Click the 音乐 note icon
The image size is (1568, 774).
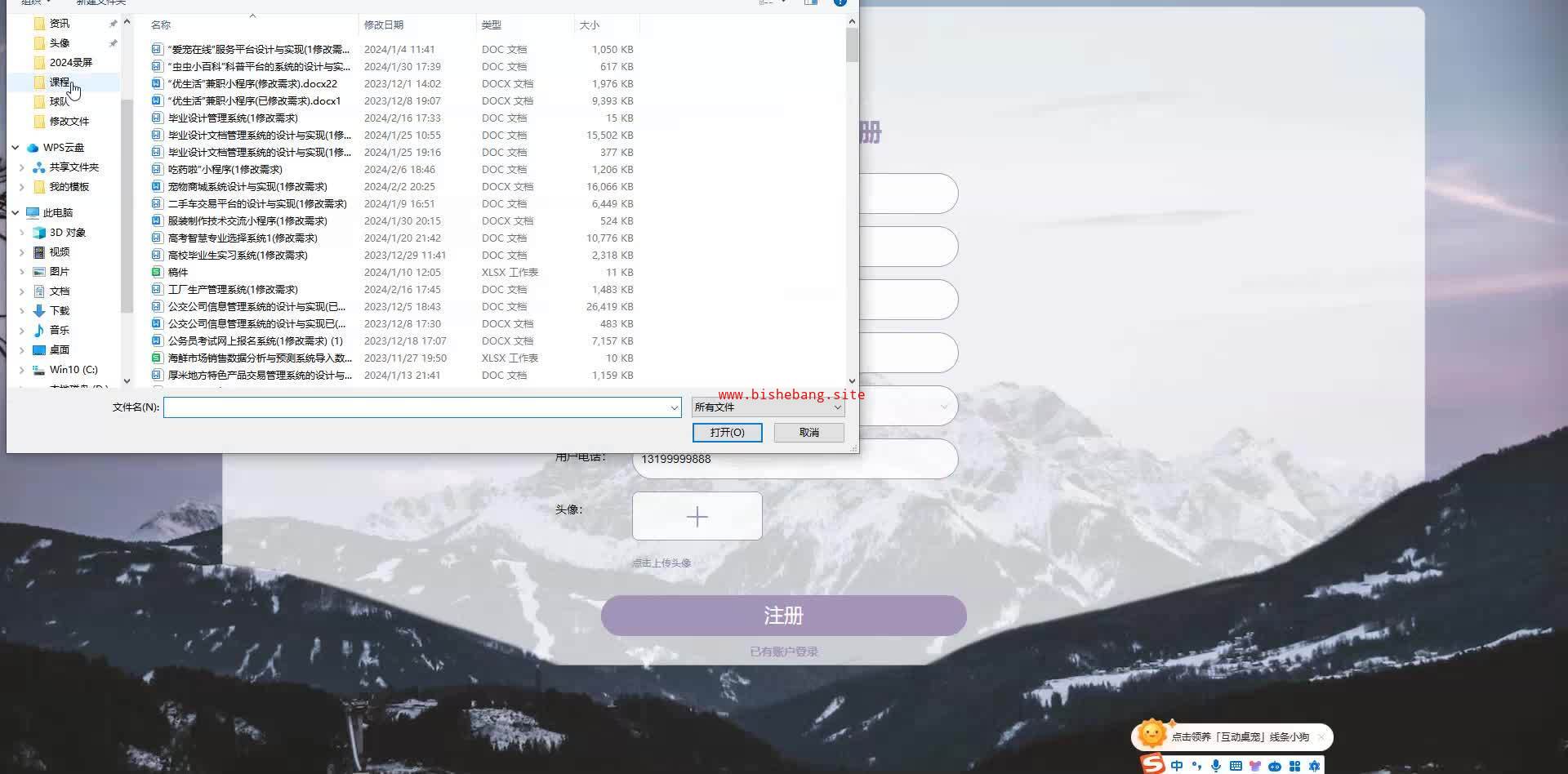tap(39, 331)
